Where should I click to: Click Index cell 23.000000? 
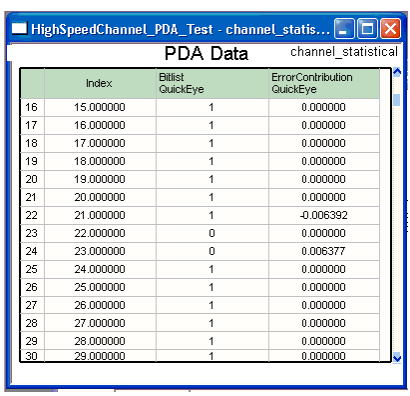click(x=100, y=251)
